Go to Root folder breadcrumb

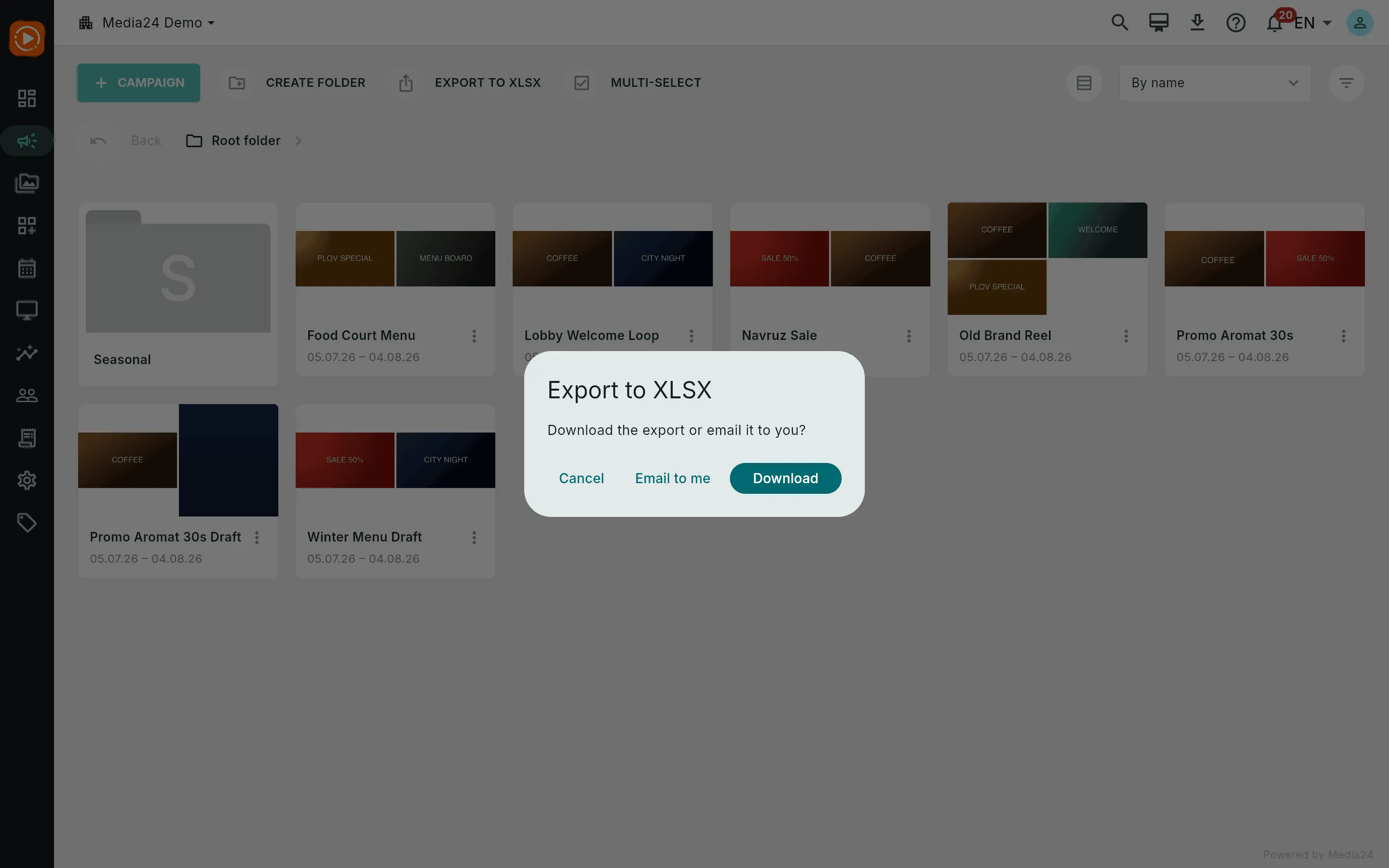point(233,141)
